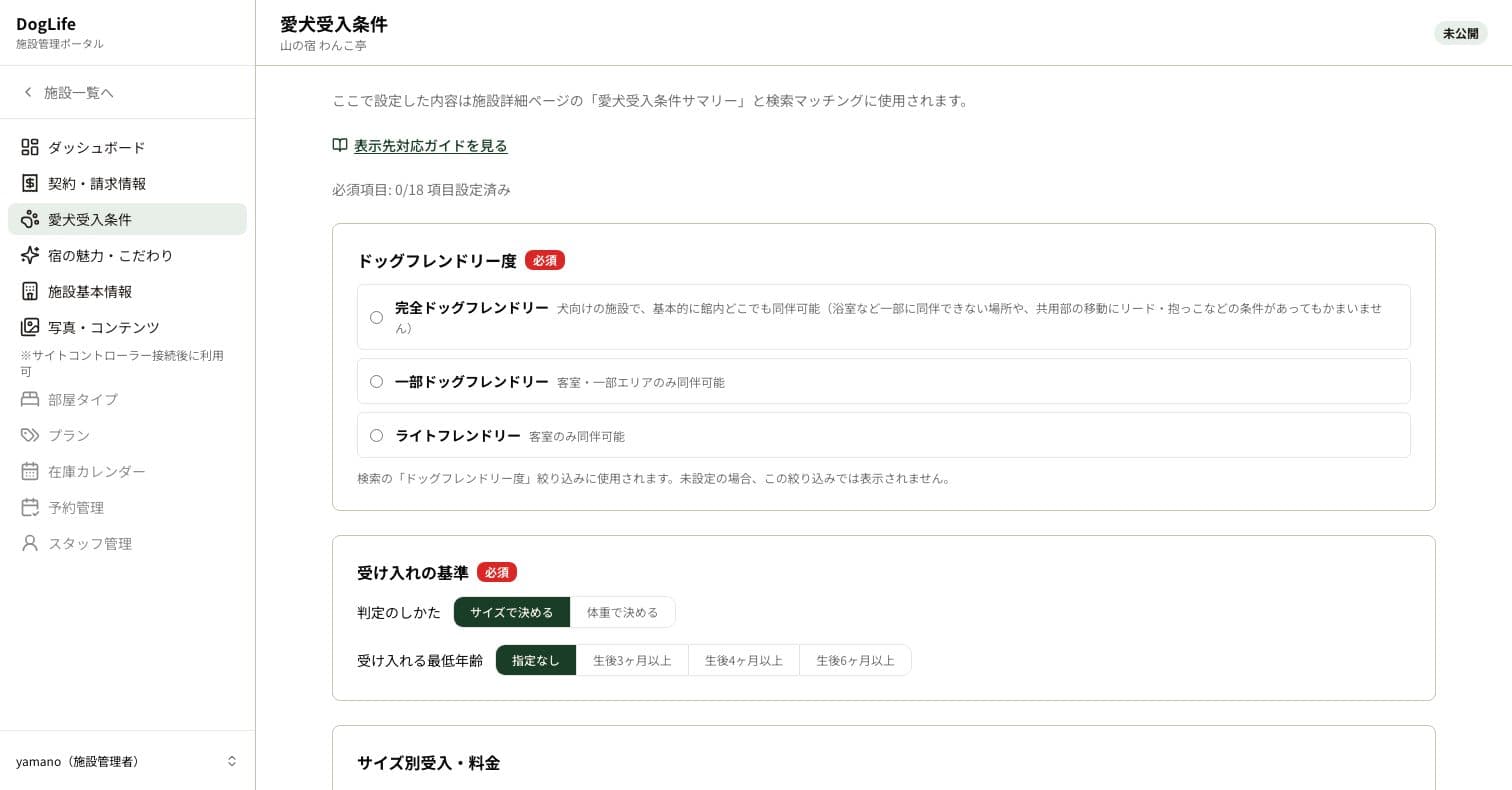Expand the yamano account switcher chevrons
Viewport: 1512px width, 790px height.
pyautogui.click(x=232, y=761)
